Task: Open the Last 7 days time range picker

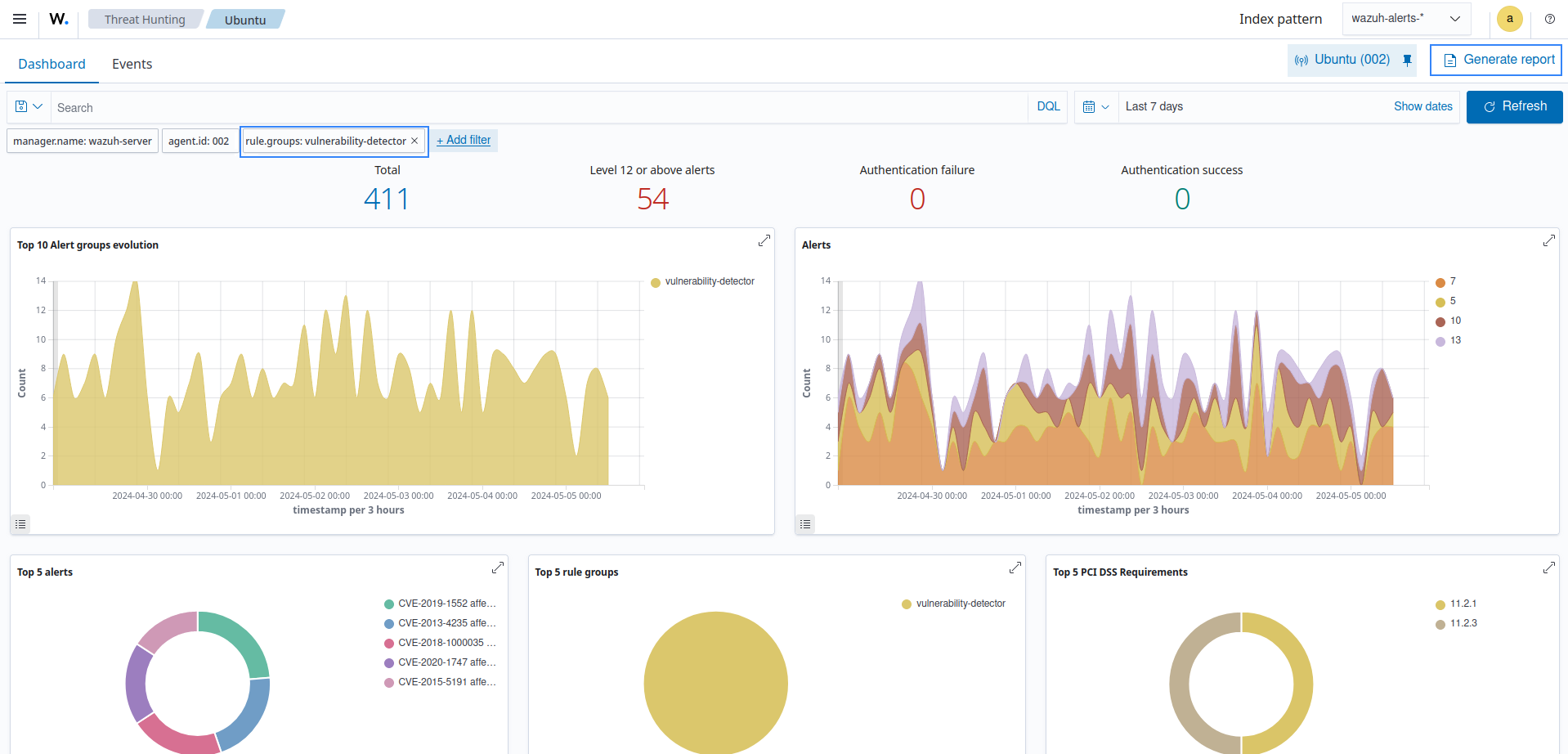Action: click(1154, 106)
